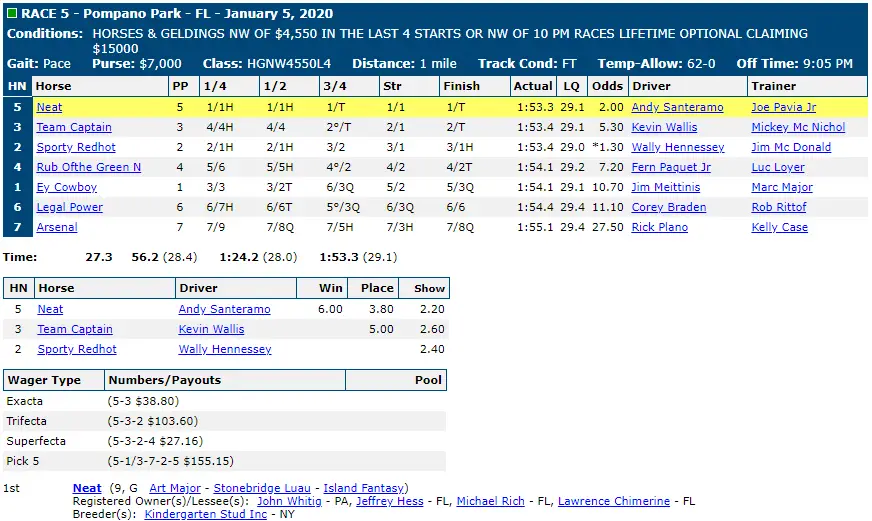Click the Win payout 6.00

pyautogui.click(x=330, y=309)
